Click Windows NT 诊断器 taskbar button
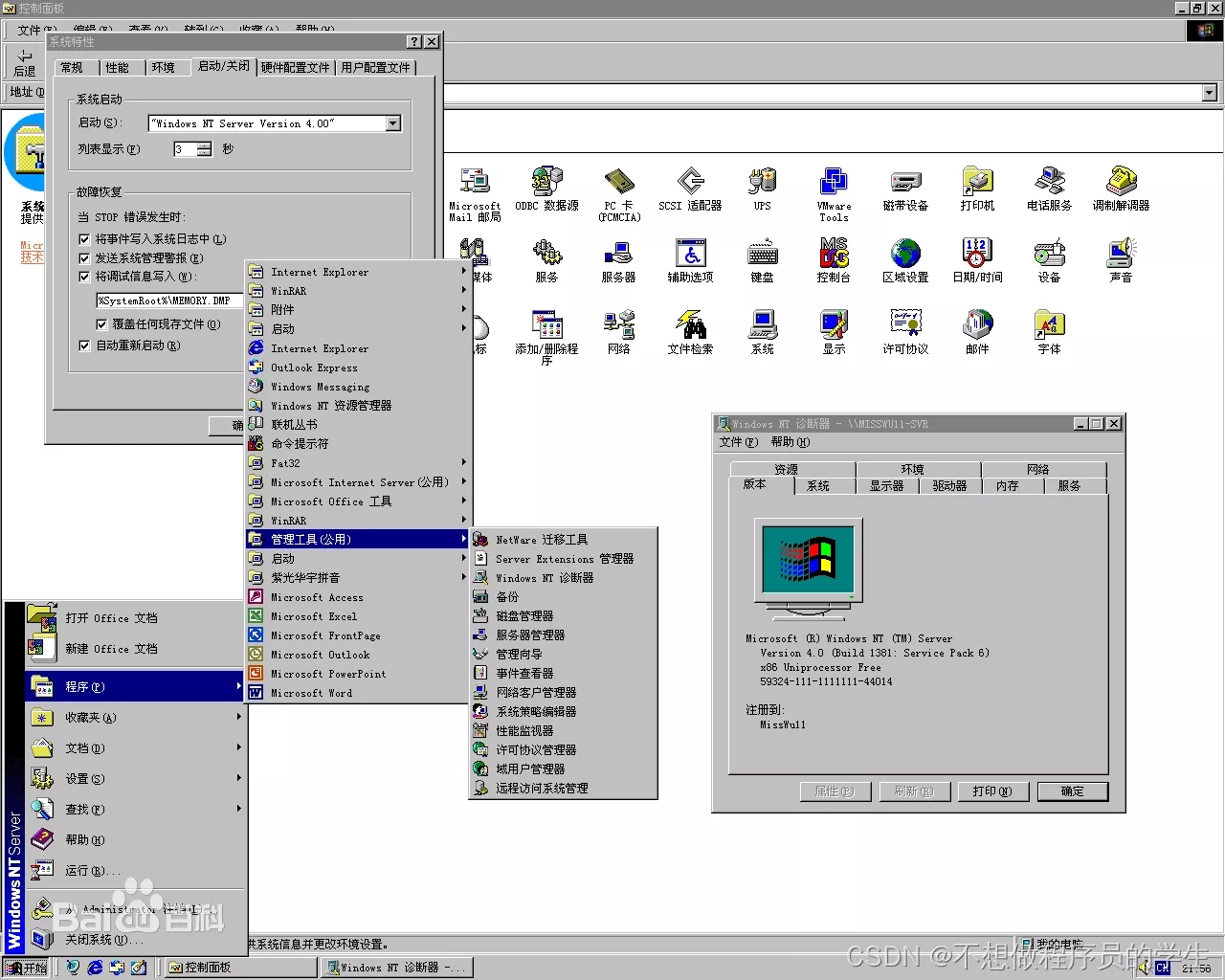The height and width of the screenshot is (980, 1225). point(397,969)
